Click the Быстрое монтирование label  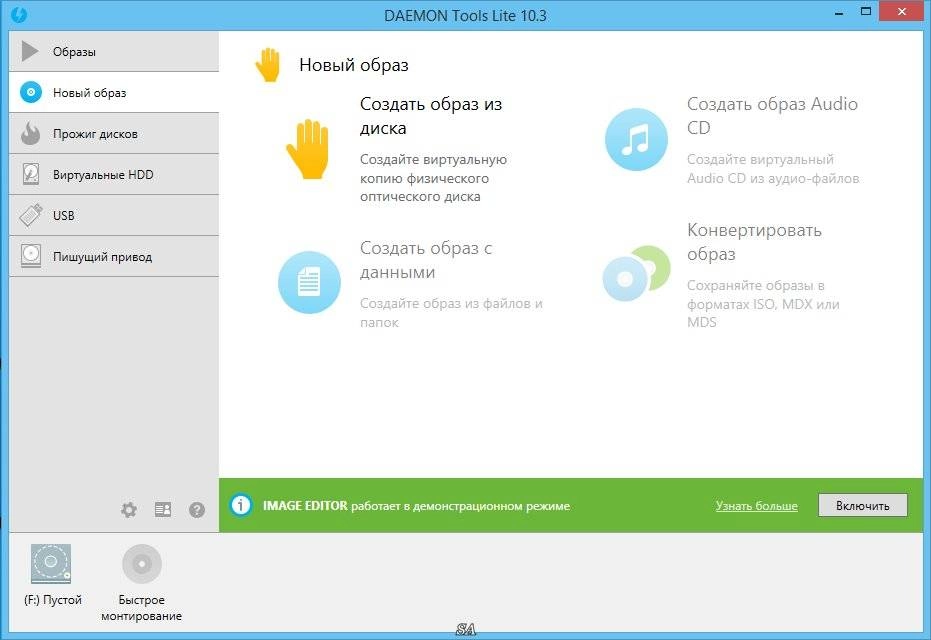[x=141, y=608]
